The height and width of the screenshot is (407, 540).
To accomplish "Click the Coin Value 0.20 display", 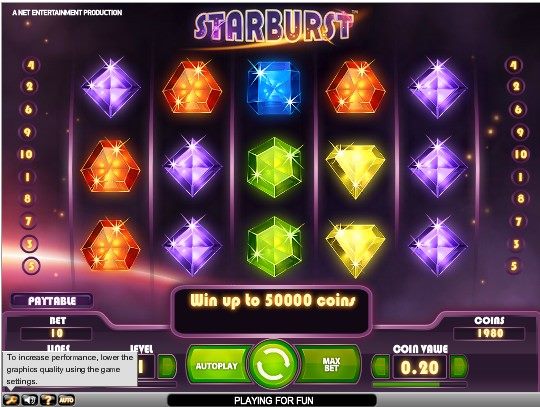I will 420,367.
